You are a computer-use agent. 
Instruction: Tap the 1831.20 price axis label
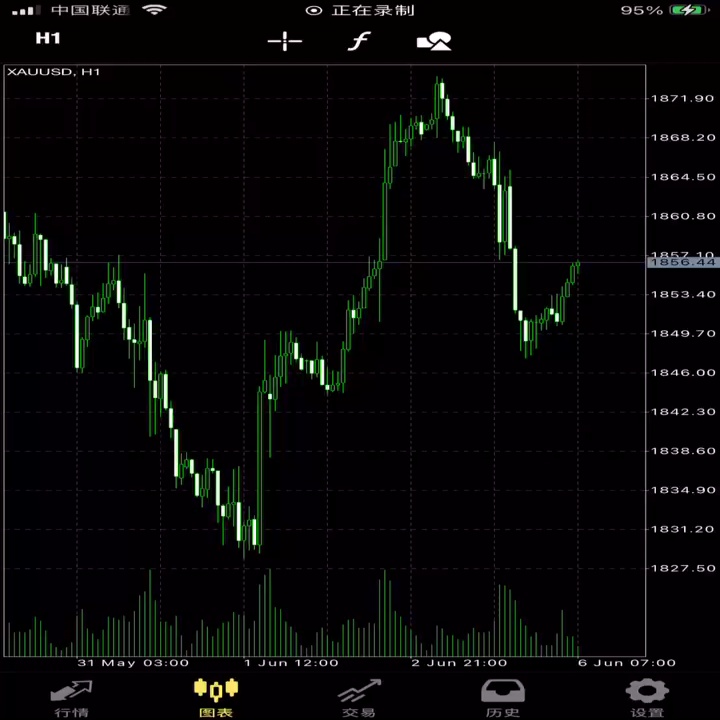click(683, 529)
